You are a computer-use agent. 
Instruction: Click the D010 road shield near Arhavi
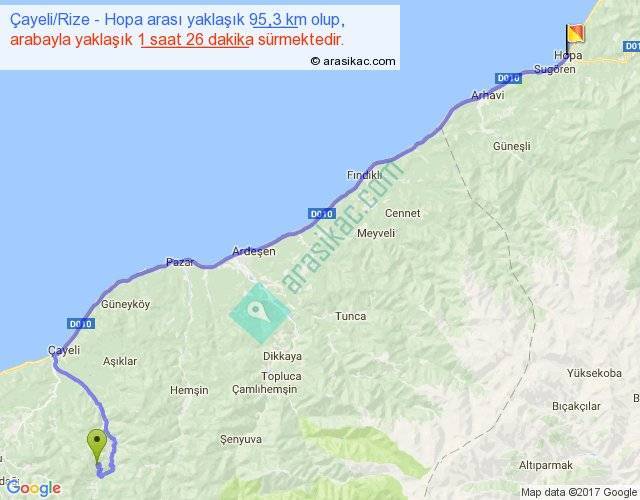pyautogui.click(x=507, y=78)
